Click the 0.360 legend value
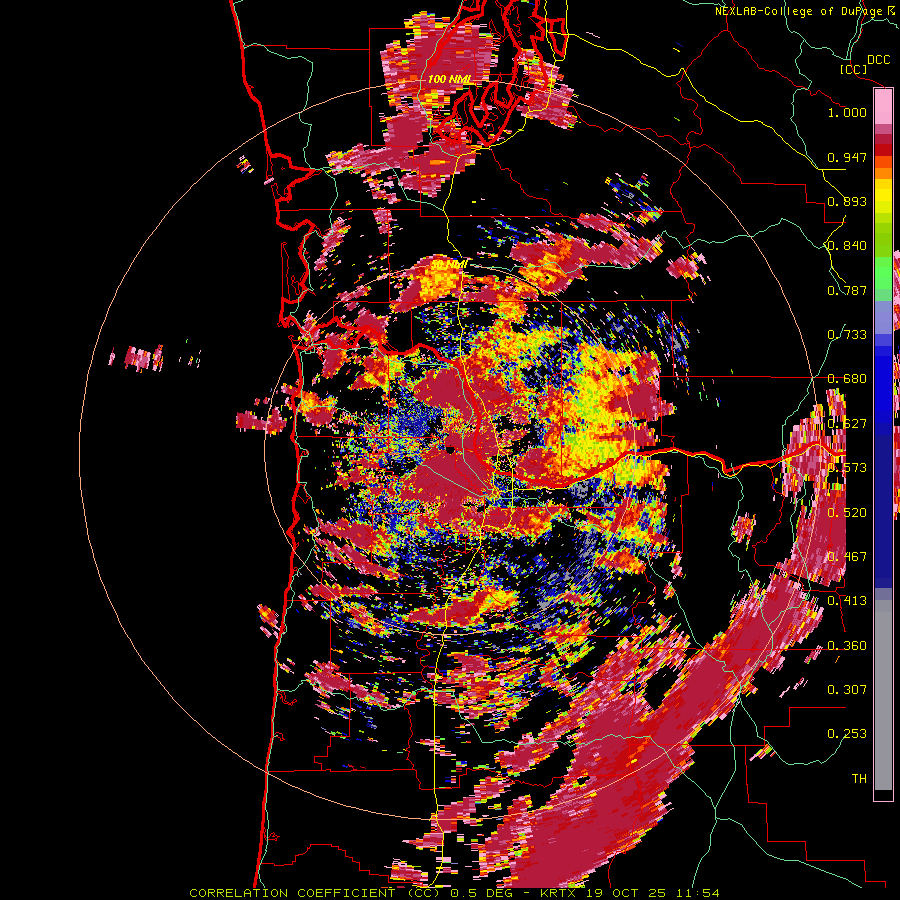Viewport: 900px width, 900px height. 847,646
